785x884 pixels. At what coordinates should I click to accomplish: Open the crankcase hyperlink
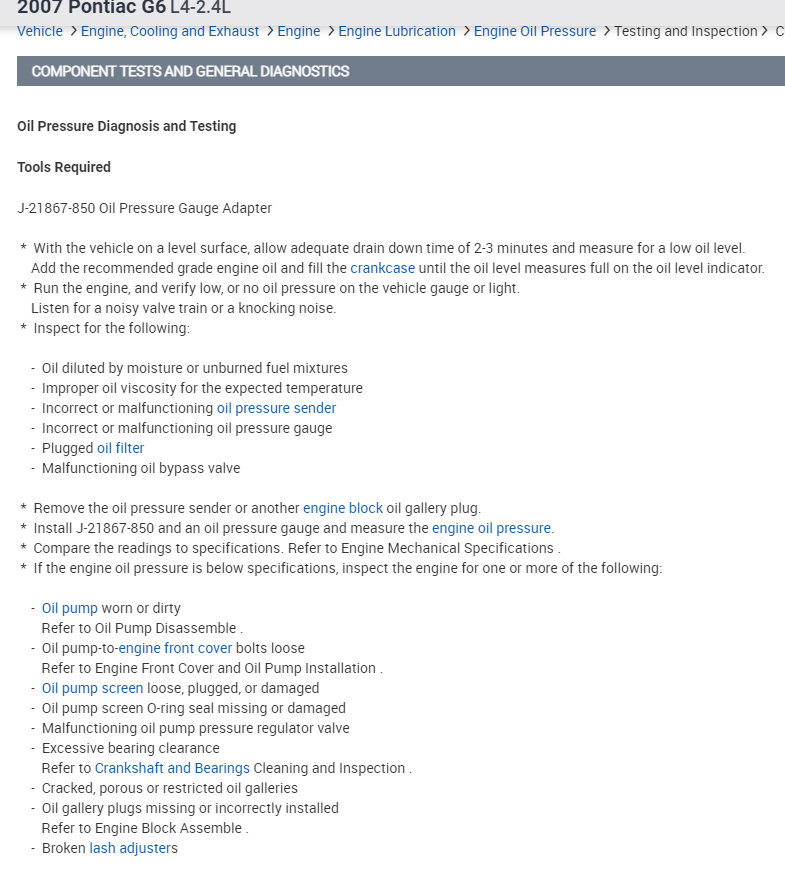382,268
